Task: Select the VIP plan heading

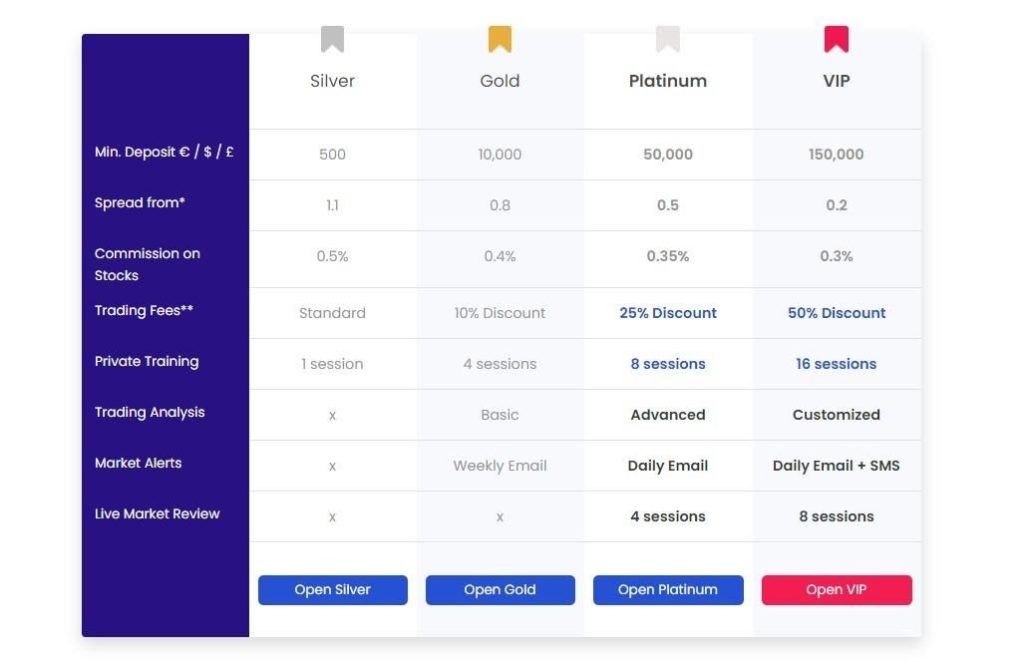Action: tap(836, 81)
